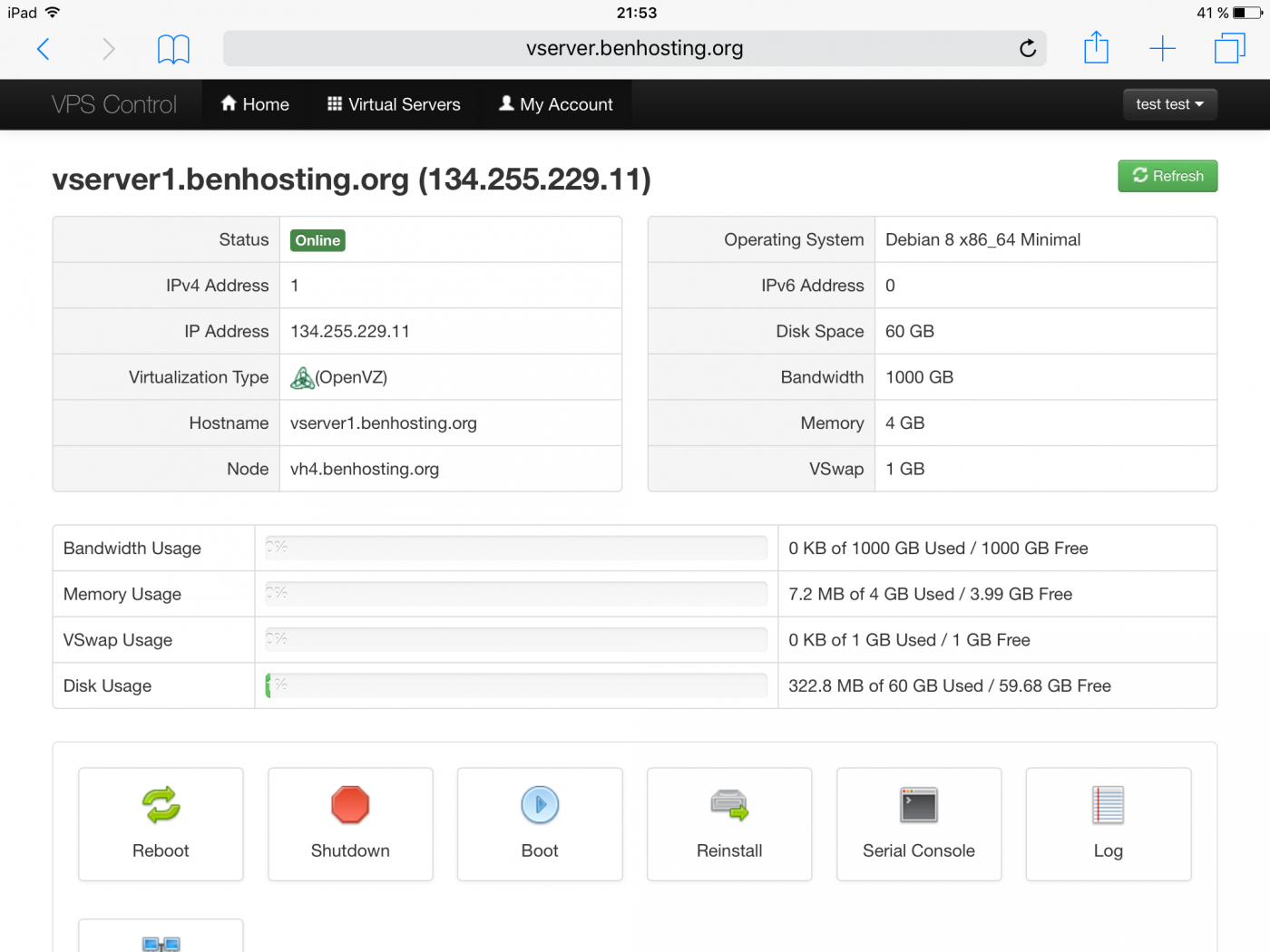This screenshot has height=952, width=1270.
Task: Open Safari bookmarks book icon
Action: click(173, 49)
